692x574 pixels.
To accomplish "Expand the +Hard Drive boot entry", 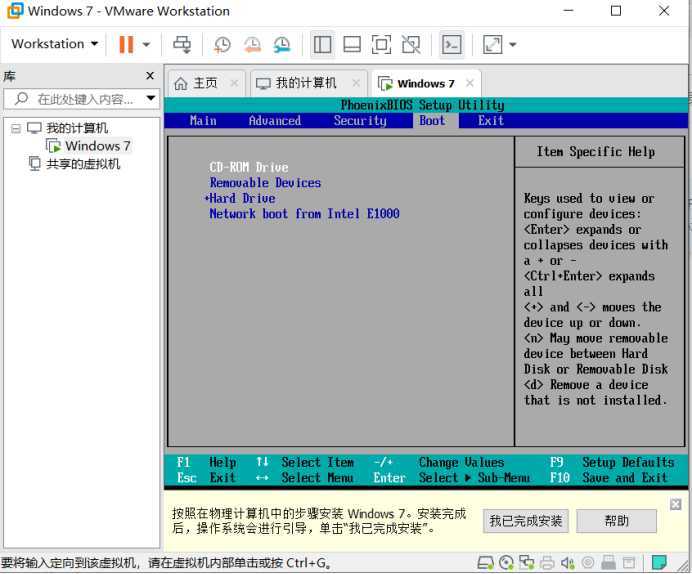I will (240, 198).
